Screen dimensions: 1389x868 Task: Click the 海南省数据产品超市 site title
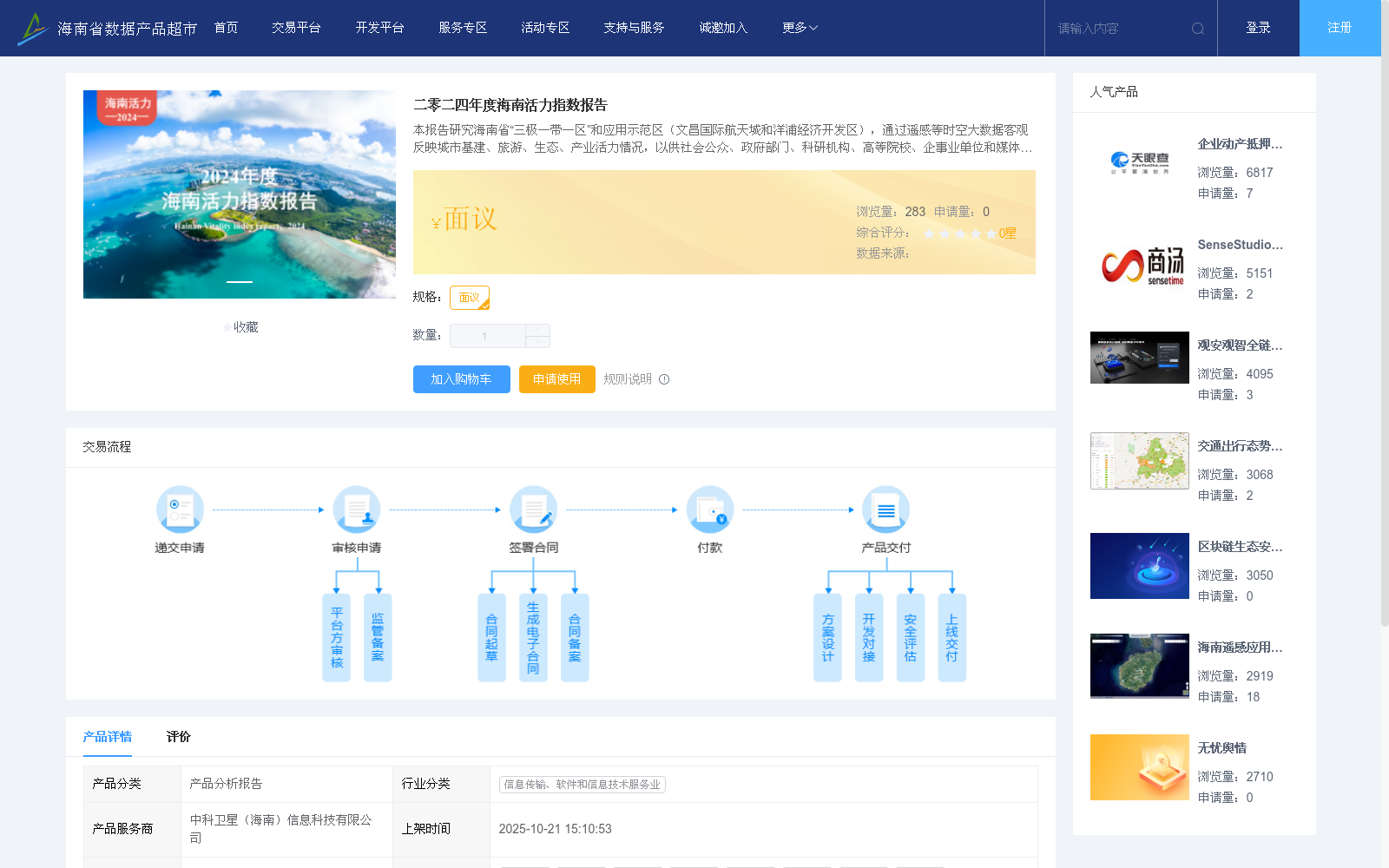(x=128, y=29)
